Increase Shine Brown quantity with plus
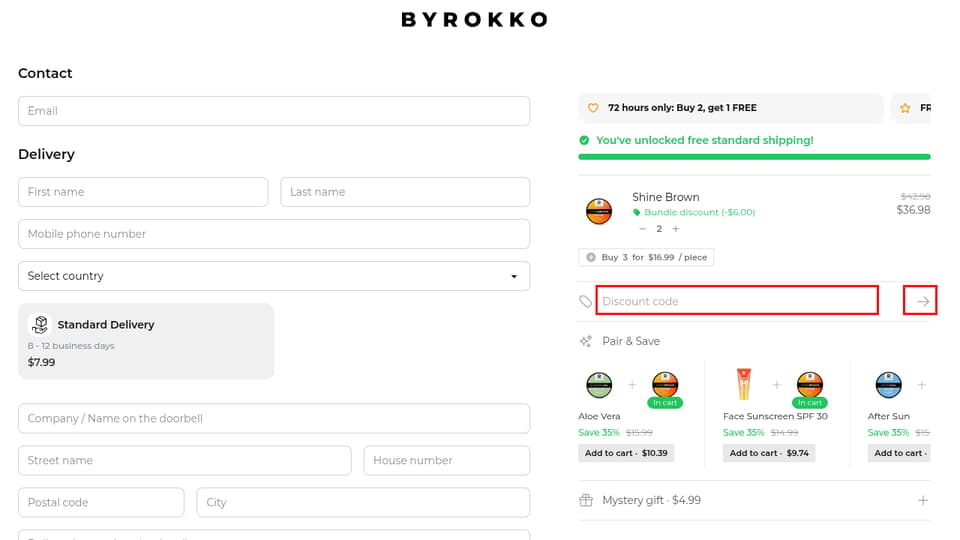The height and width of the screenshot is (540, 960). [x=676, y=229]
